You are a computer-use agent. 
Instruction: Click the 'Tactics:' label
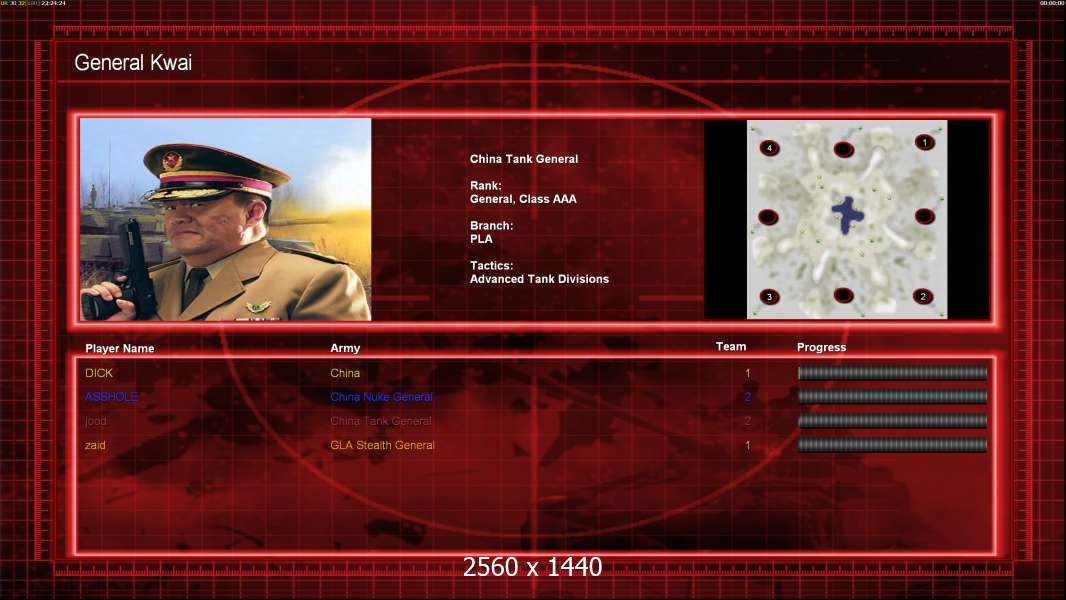click(492, 266)
